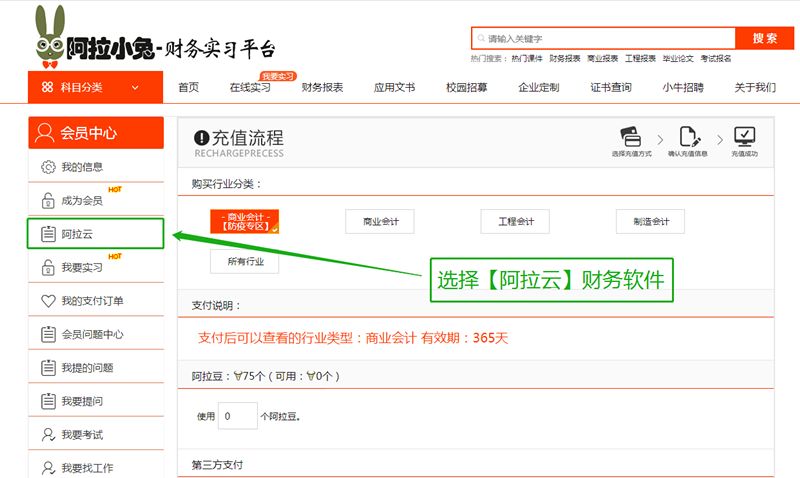
Task: Open the 证书查询 navigation tab
Action: [611, 87]
